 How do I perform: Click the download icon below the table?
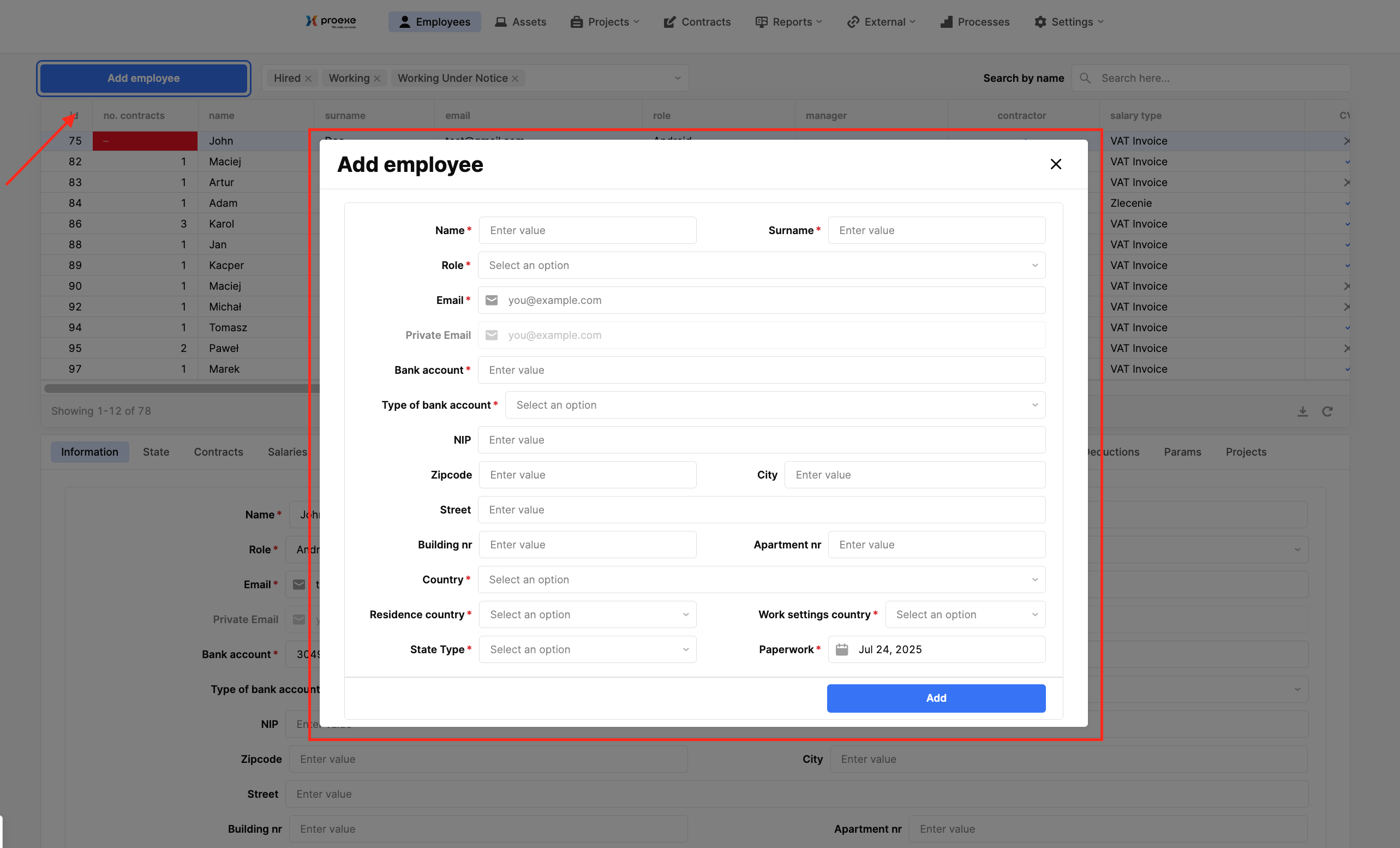pos(1302,411)
